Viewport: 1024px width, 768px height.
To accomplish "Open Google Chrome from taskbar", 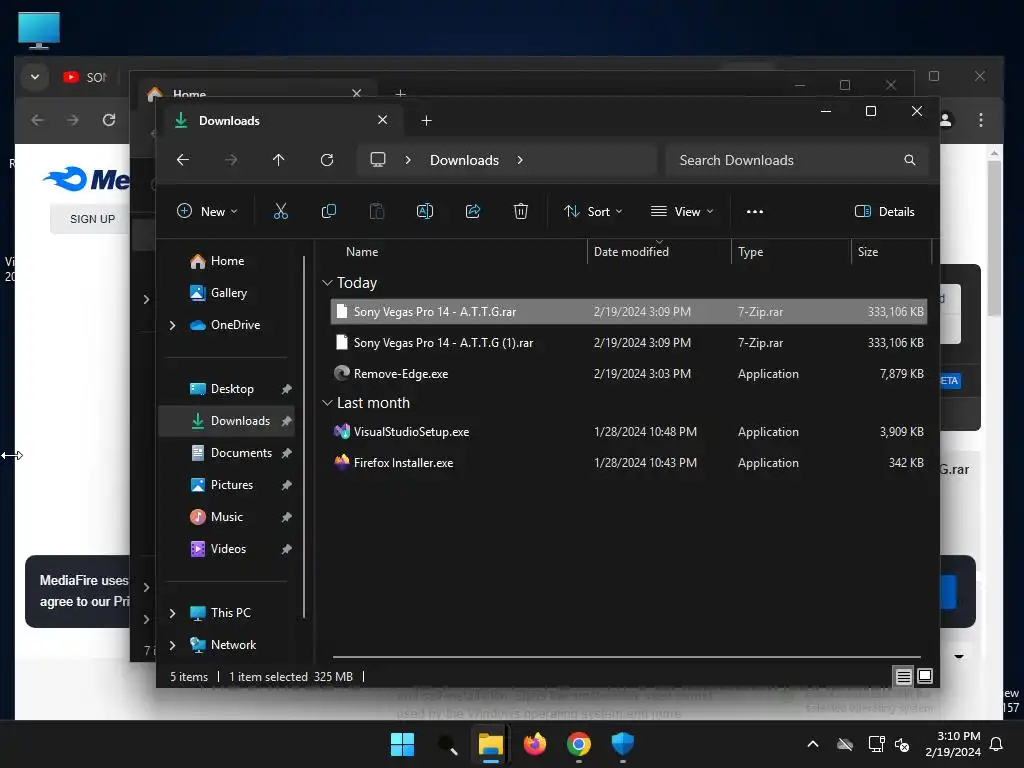I will pyautogui.click(x=579, y=744).
